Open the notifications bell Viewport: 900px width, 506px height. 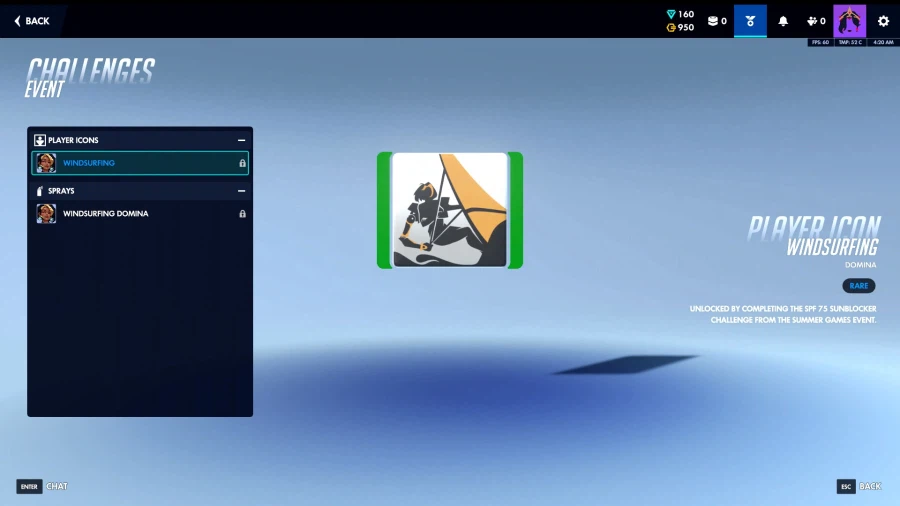coord(783,21)
